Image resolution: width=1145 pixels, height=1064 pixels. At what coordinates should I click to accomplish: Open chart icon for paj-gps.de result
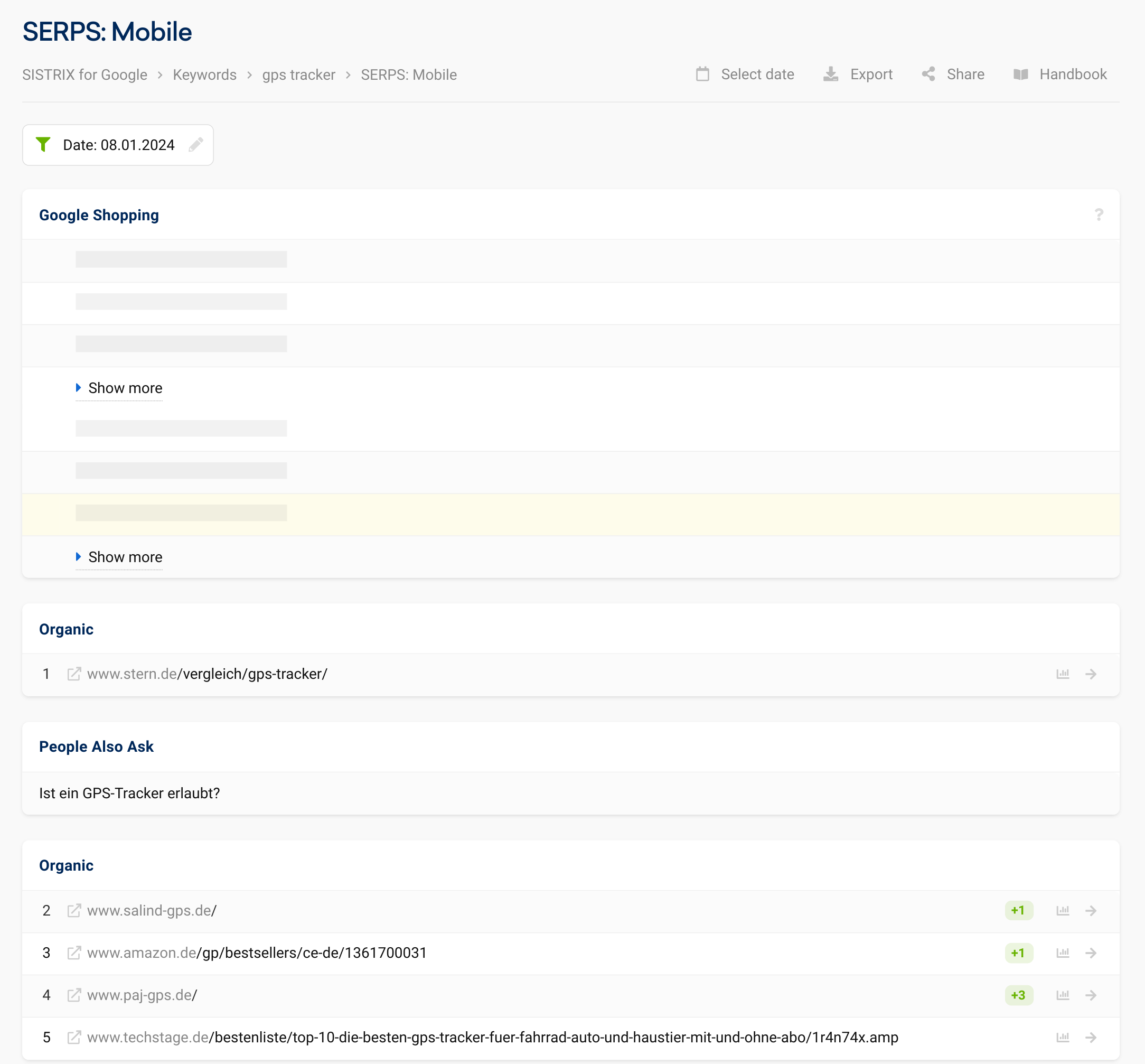1062,995
